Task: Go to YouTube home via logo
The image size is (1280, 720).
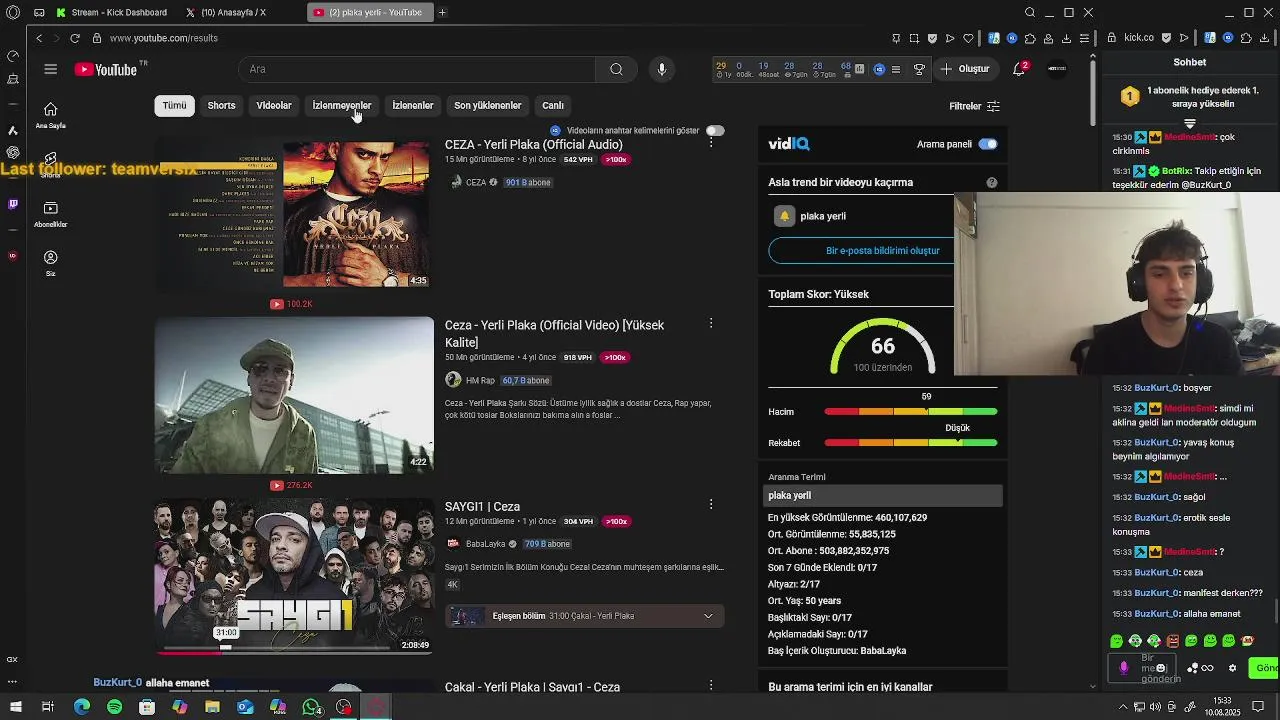Action: point(106,69)
